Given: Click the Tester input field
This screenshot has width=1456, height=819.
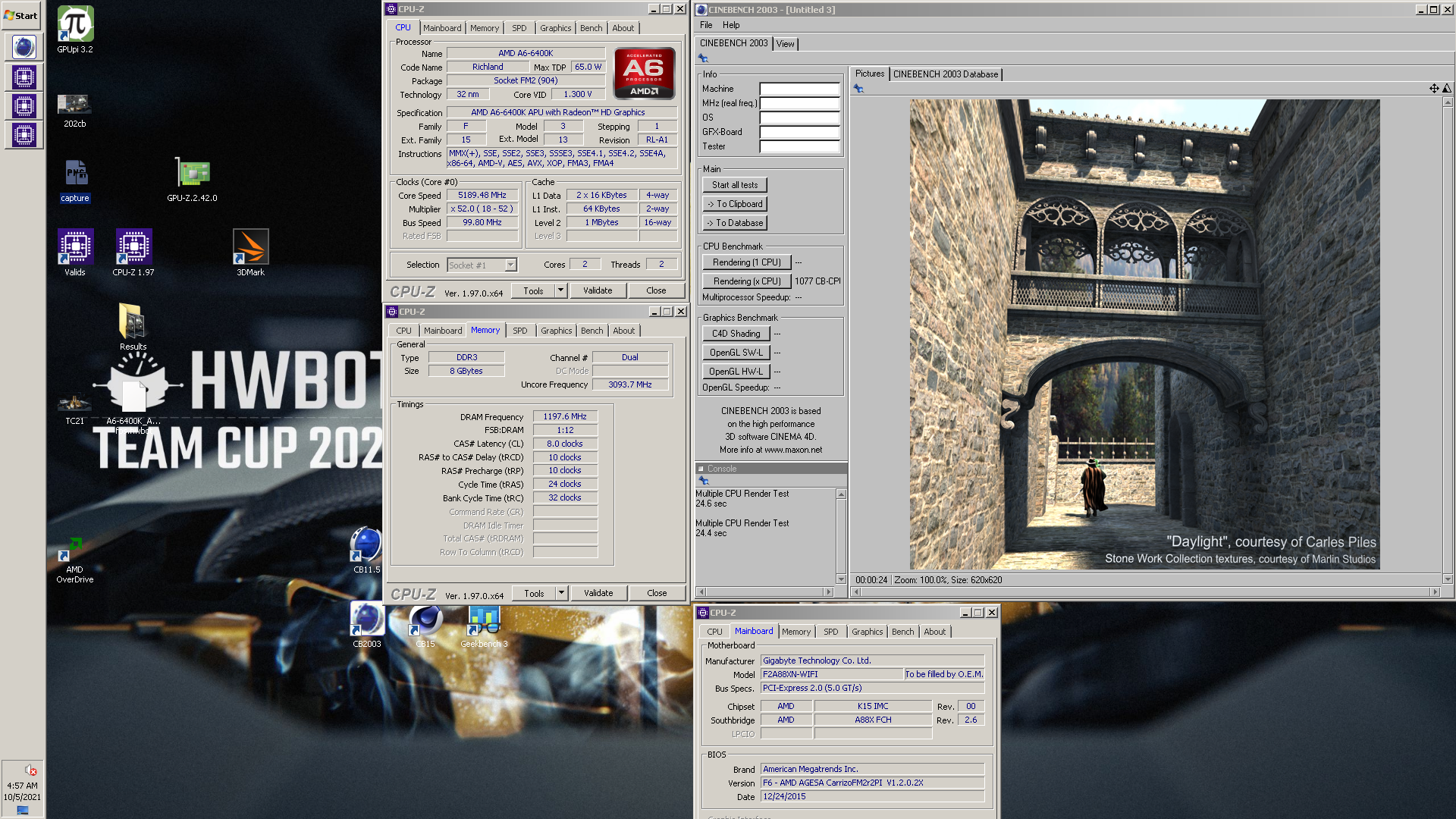Looking at the screenshot, I should pos(799,146).
